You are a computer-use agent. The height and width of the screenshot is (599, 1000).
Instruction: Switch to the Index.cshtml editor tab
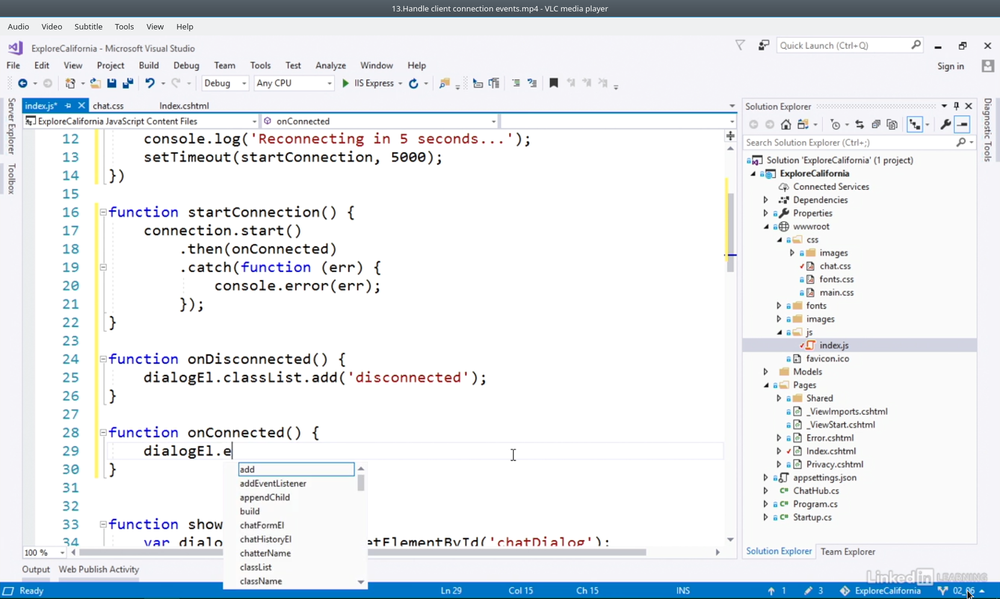pos(184,106)
